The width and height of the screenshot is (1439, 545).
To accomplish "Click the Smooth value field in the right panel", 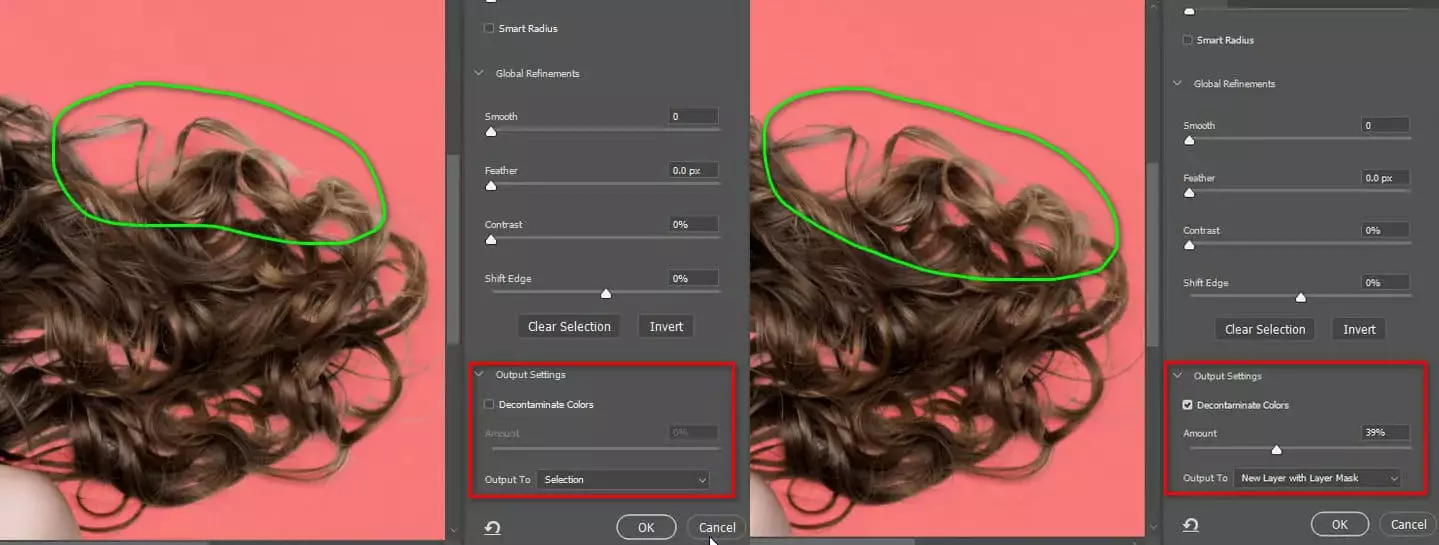I will (1386, 125).
